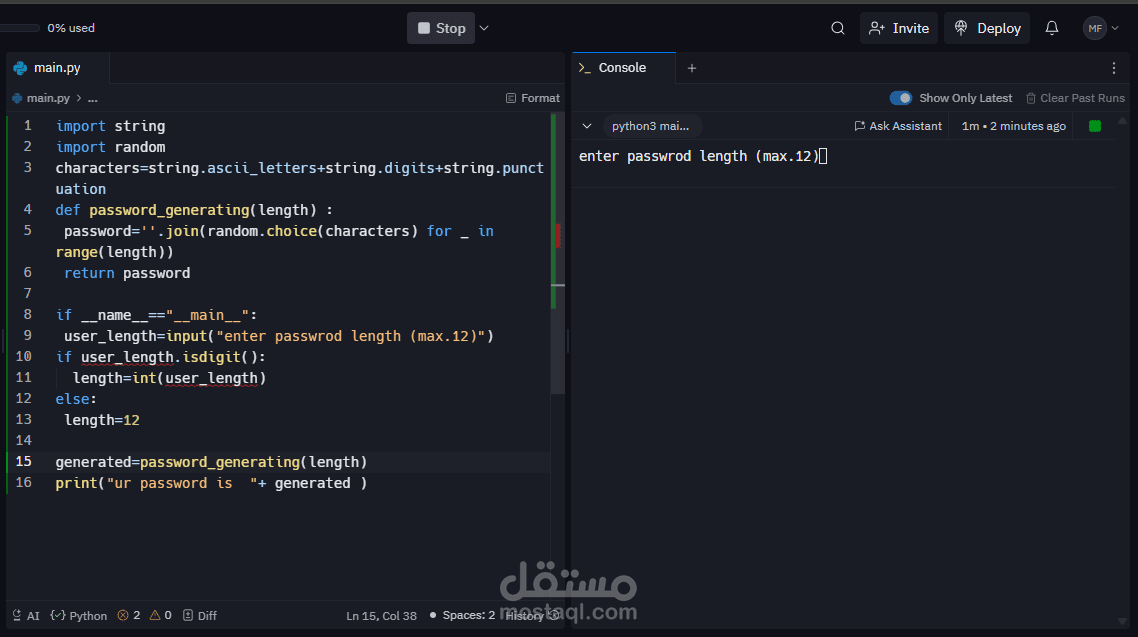The height and width of the screenshot is (637, 1138).
Task: Add a new pane tab with plus
Action: pos(692,67)
